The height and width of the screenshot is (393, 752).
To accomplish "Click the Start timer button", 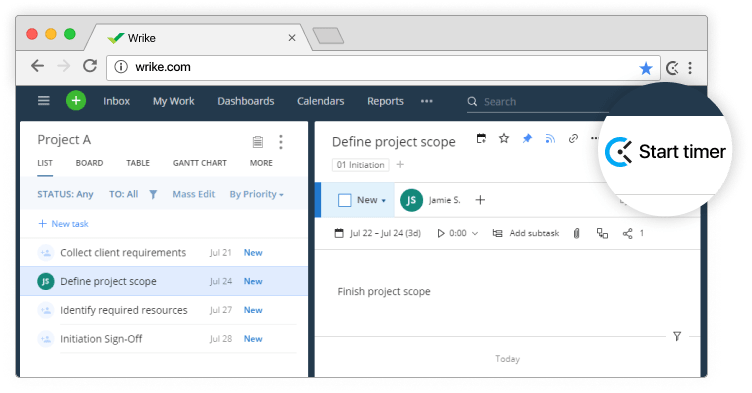I will click(x=665, y=152).
